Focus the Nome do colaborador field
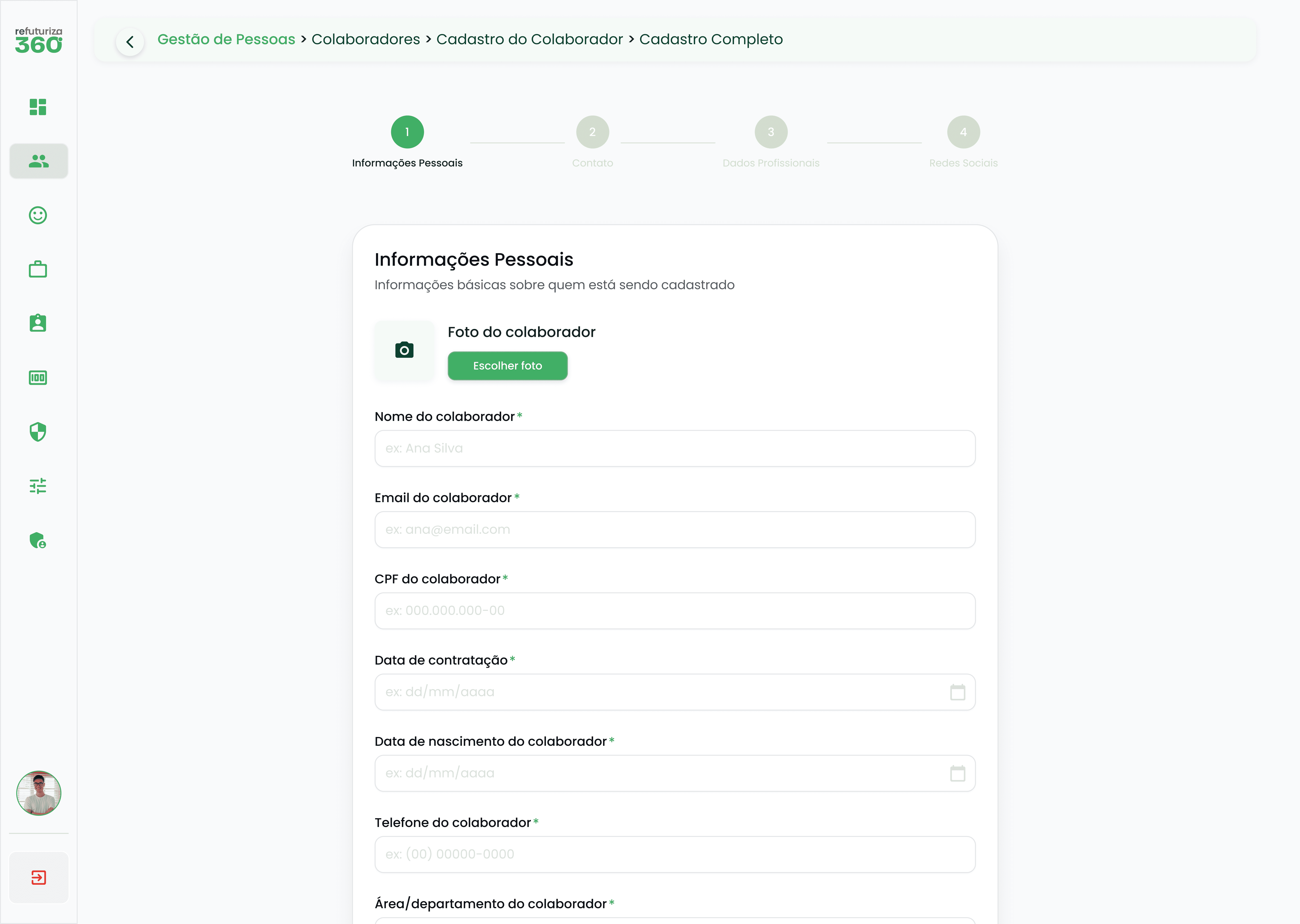Viewport: 1300px width, 924px height. click(x=674, y=448)
